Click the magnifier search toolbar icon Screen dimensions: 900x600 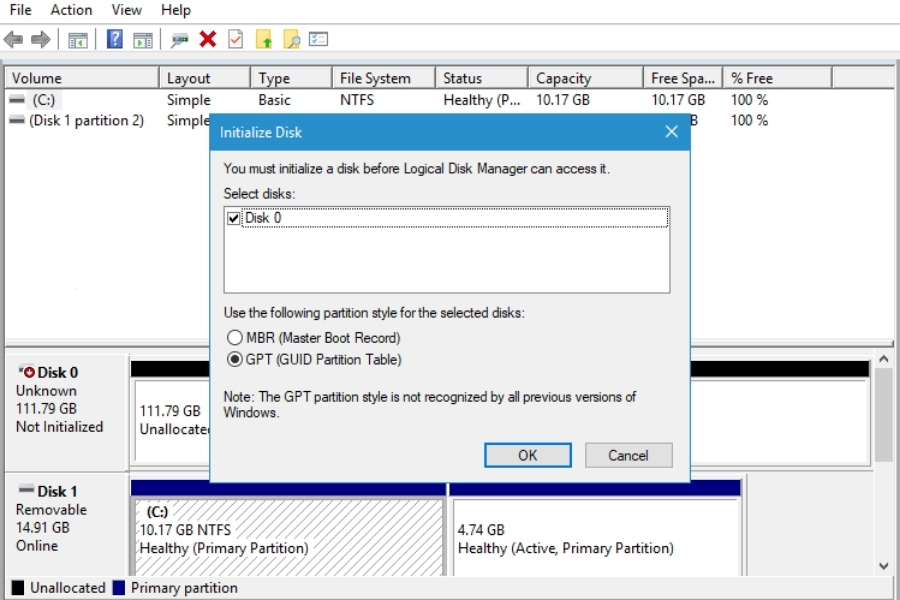click(x=292, y=40)
